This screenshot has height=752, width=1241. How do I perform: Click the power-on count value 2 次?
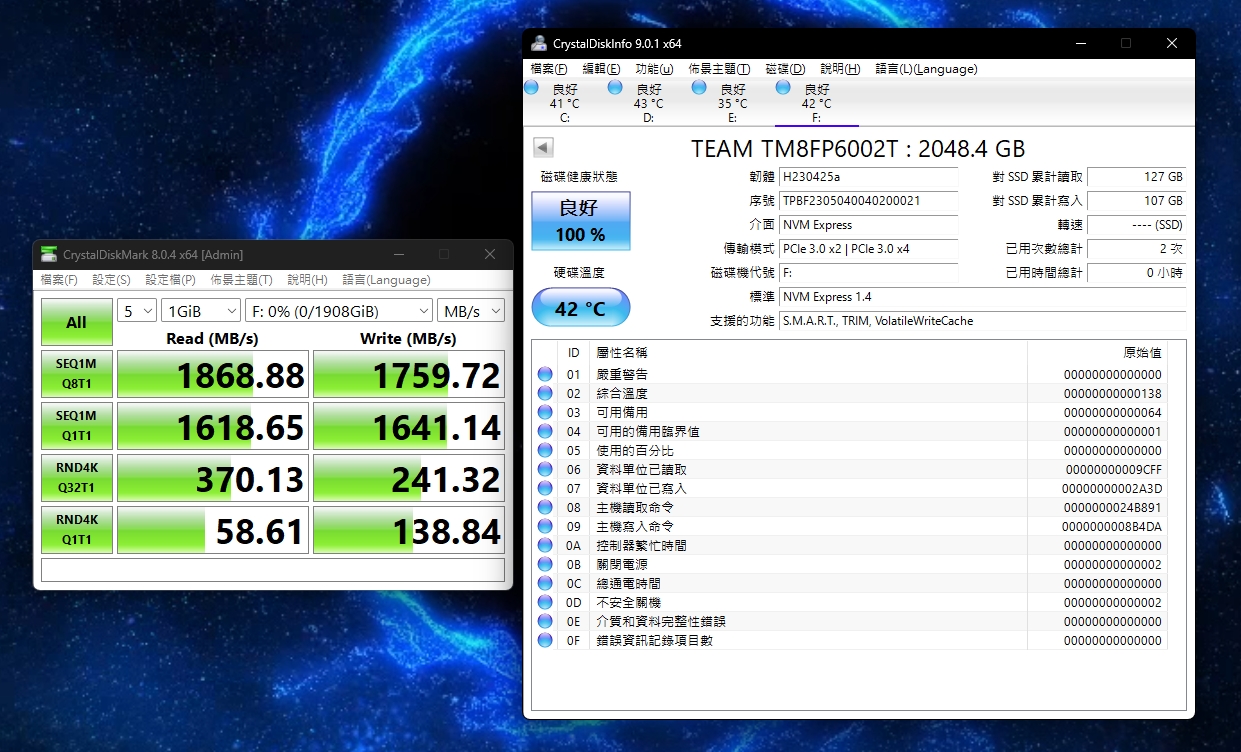(1137, 249)
